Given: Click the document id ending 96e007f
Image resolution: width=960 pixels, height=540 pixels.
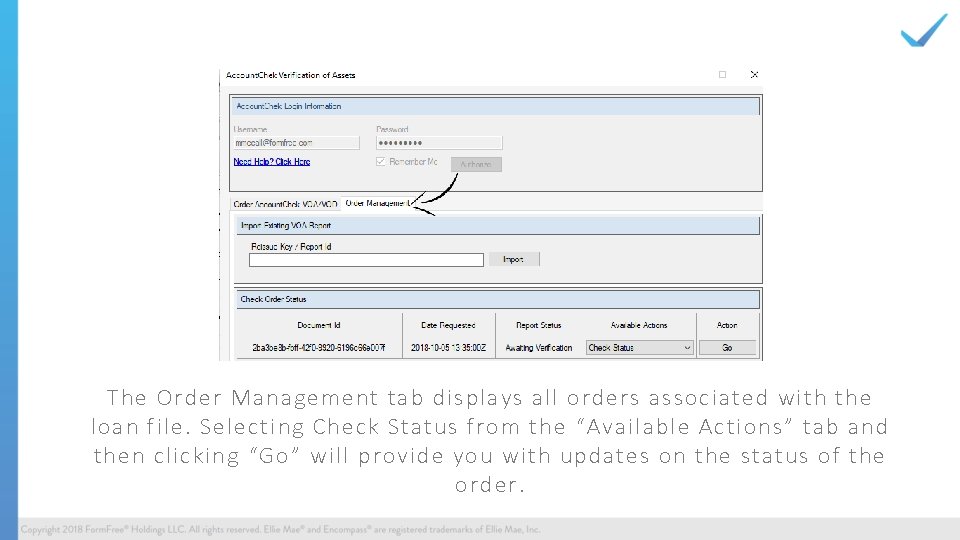Looking at the screenshot, I should click(x=319, y=348).
